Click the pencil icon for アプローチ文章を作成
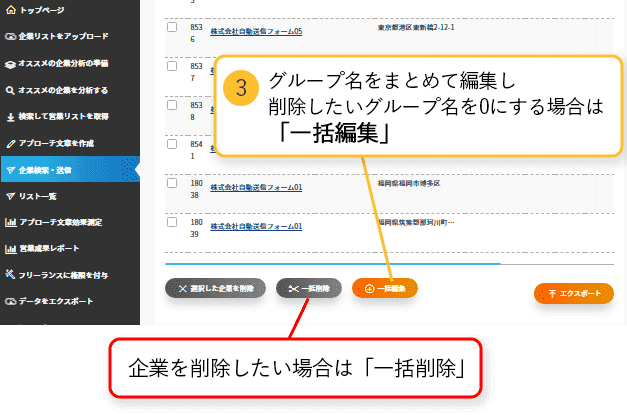This screenshot has height=415, width=627. pos(11,144)
